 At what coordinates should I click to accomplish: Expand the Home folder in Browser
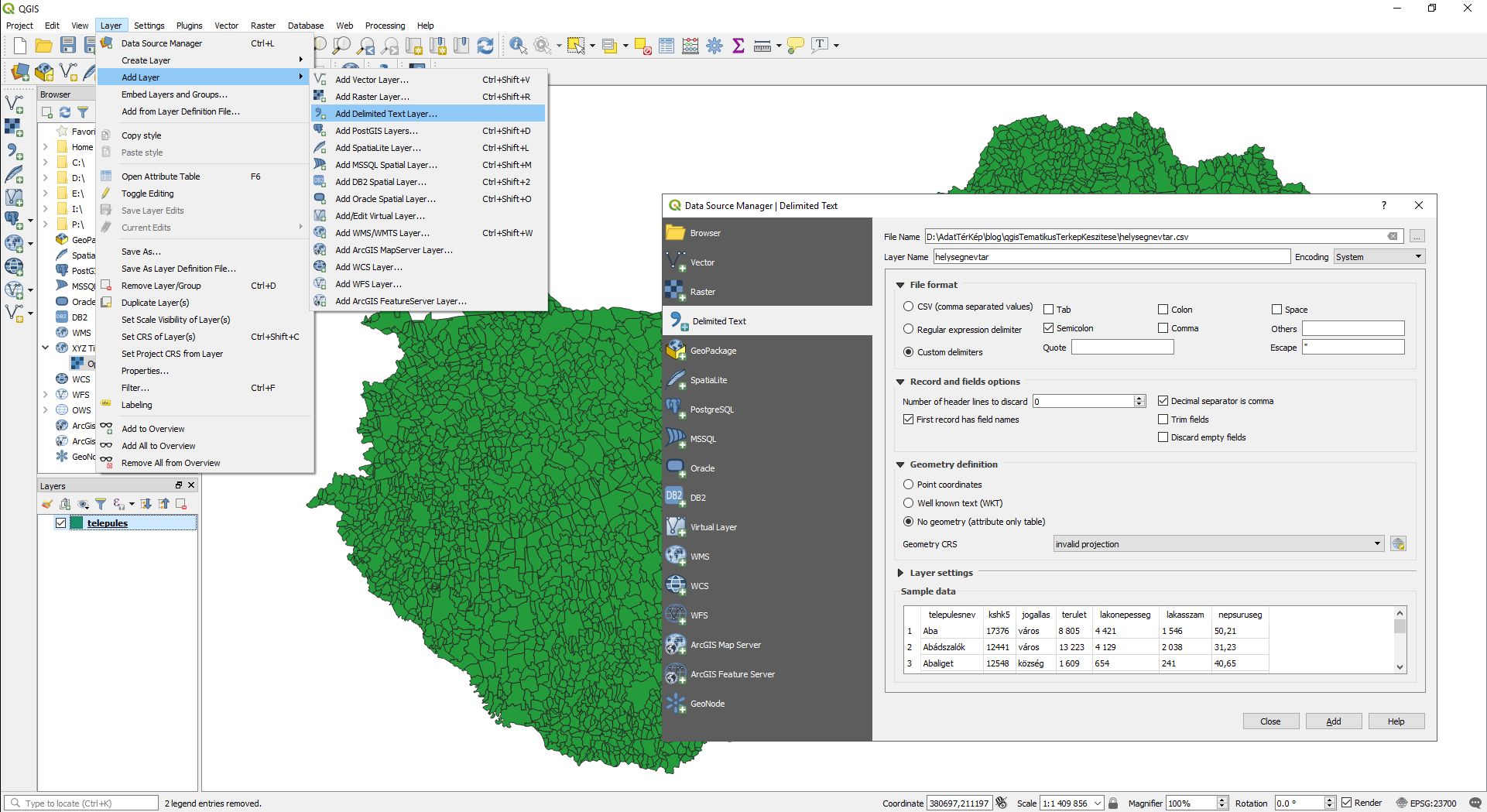(46, 147)
